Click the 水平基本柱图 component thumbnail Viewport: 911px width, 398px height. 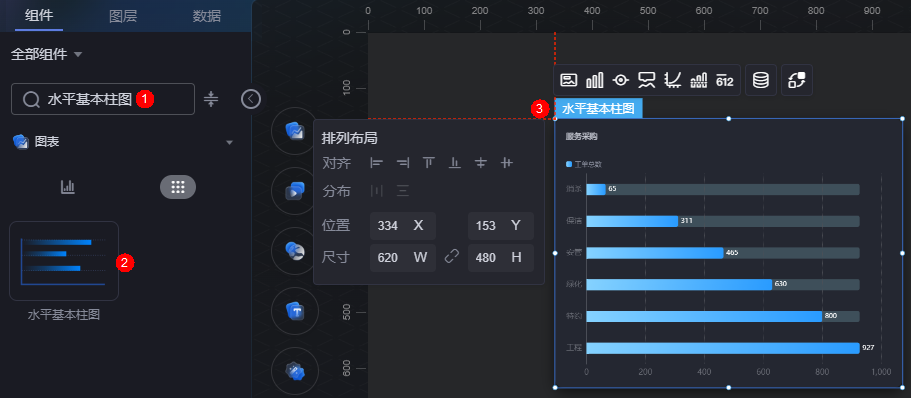tap(64, 261)
